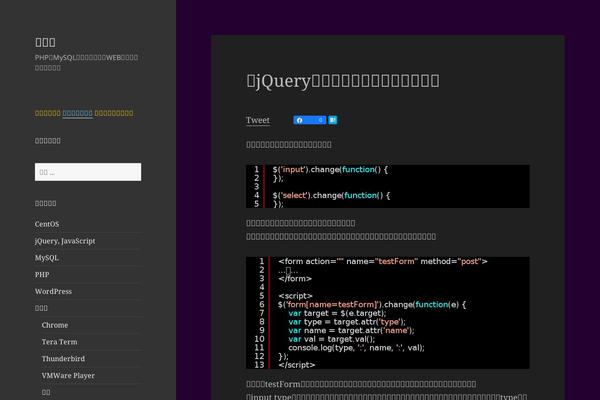Click the code line with $('select').change
Screen dimensions: 600x400
(331, 196)
